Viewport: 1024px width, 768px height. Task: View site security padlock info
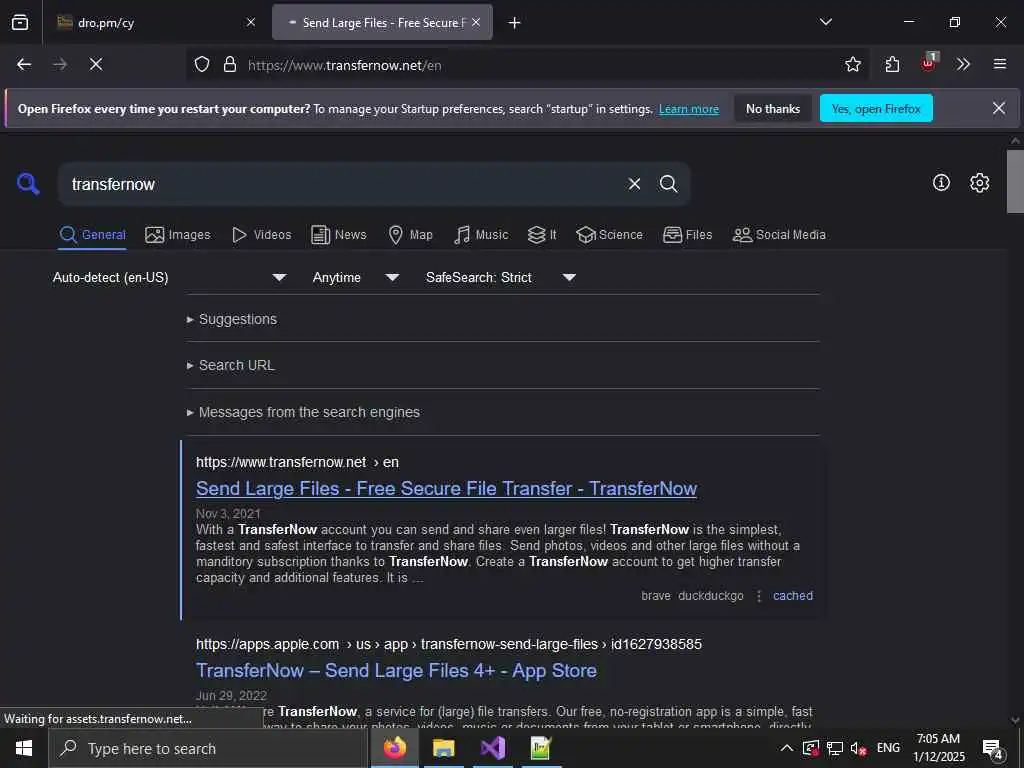click(230, 65)
